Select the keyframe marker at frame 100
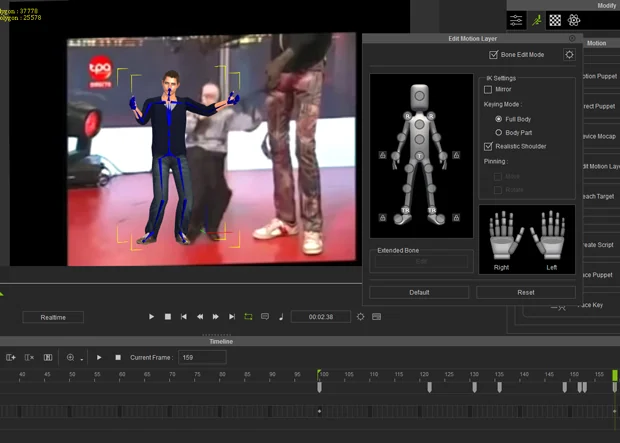This screenshot has height=443, width=620. (319, 387)
